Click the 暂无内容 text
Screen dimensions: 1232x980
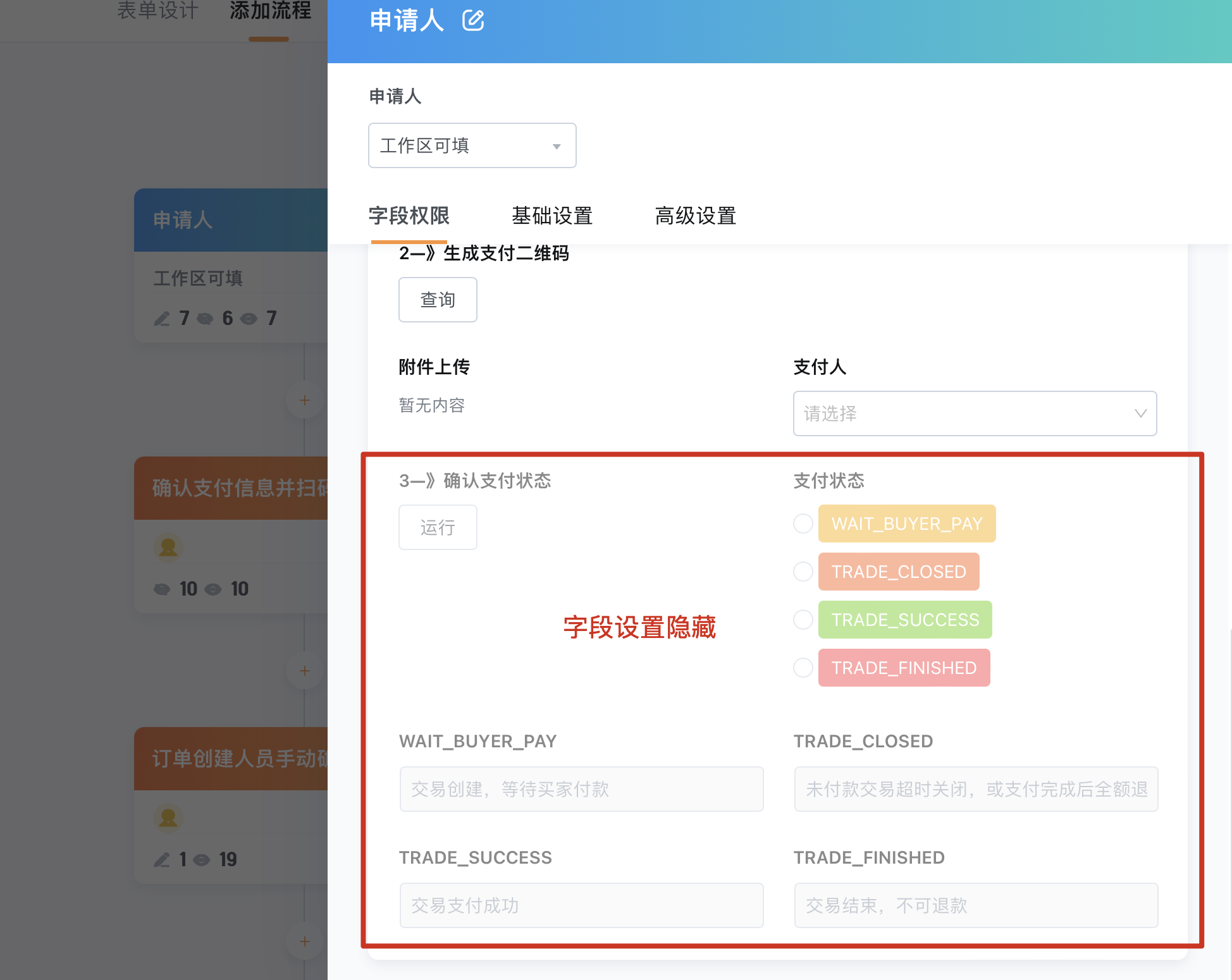pos(432,405)
